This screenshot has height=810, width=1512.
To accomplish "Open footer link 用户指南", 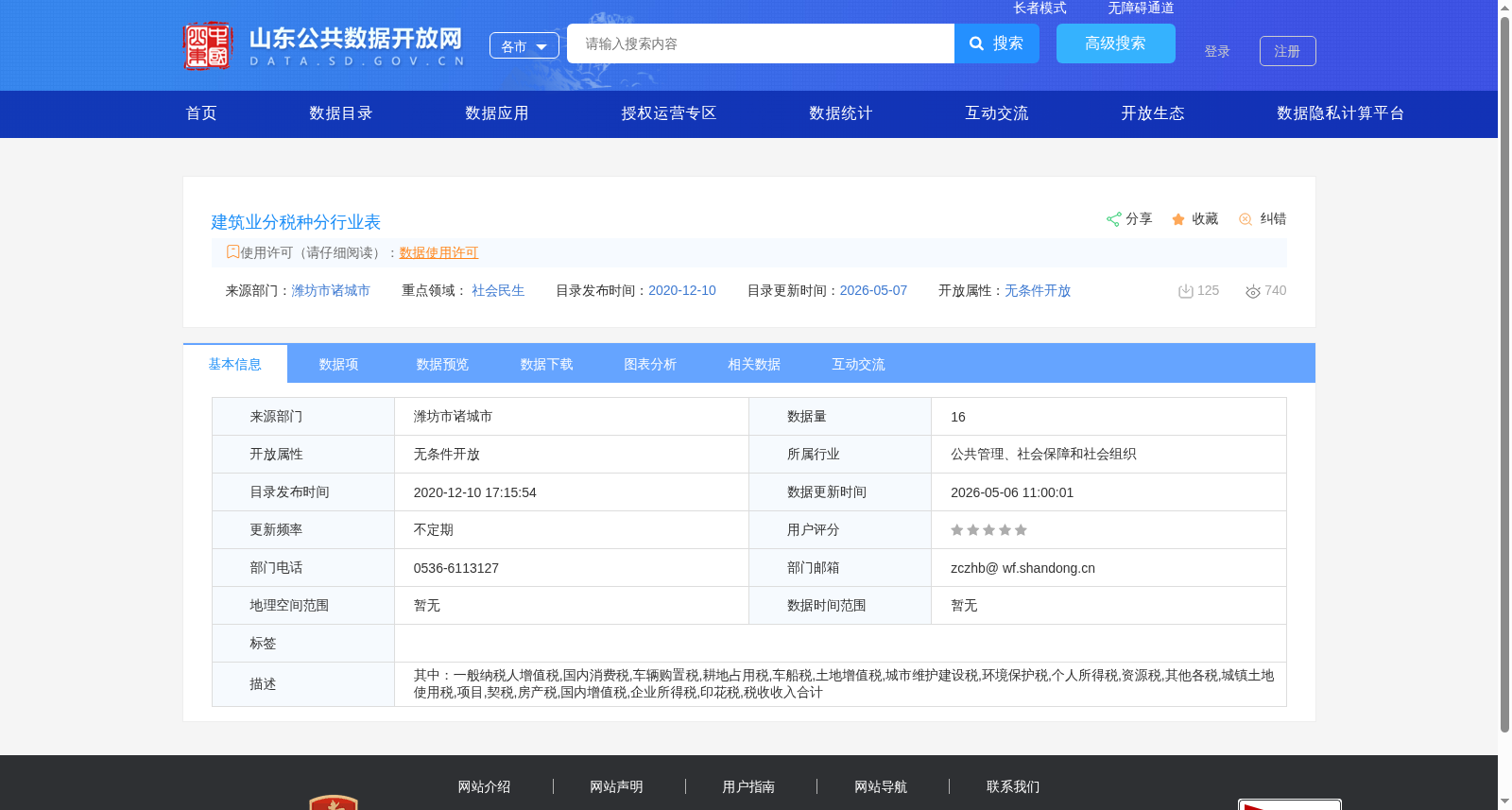I will click(749, 786).
